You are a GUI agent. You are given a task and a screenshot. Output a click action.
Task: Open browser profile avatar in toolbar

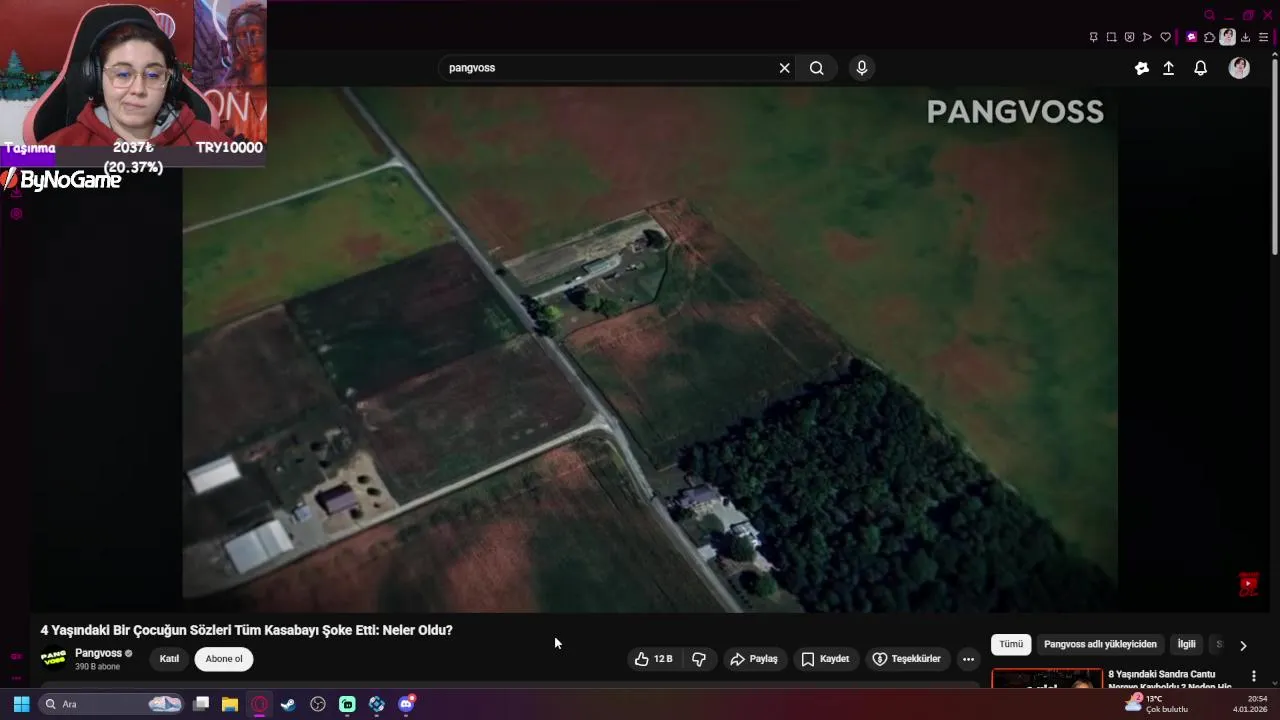tap(1227, 37)
